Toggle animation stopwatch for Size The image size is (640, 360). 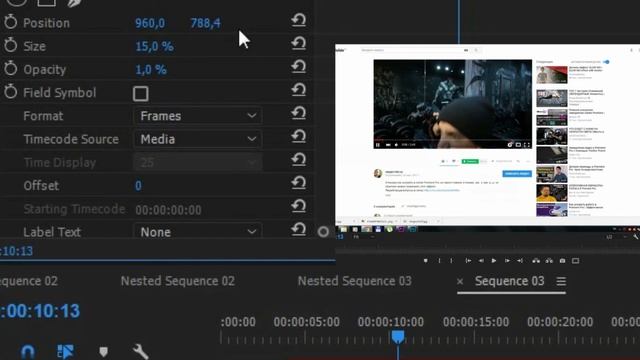(11, 45)
